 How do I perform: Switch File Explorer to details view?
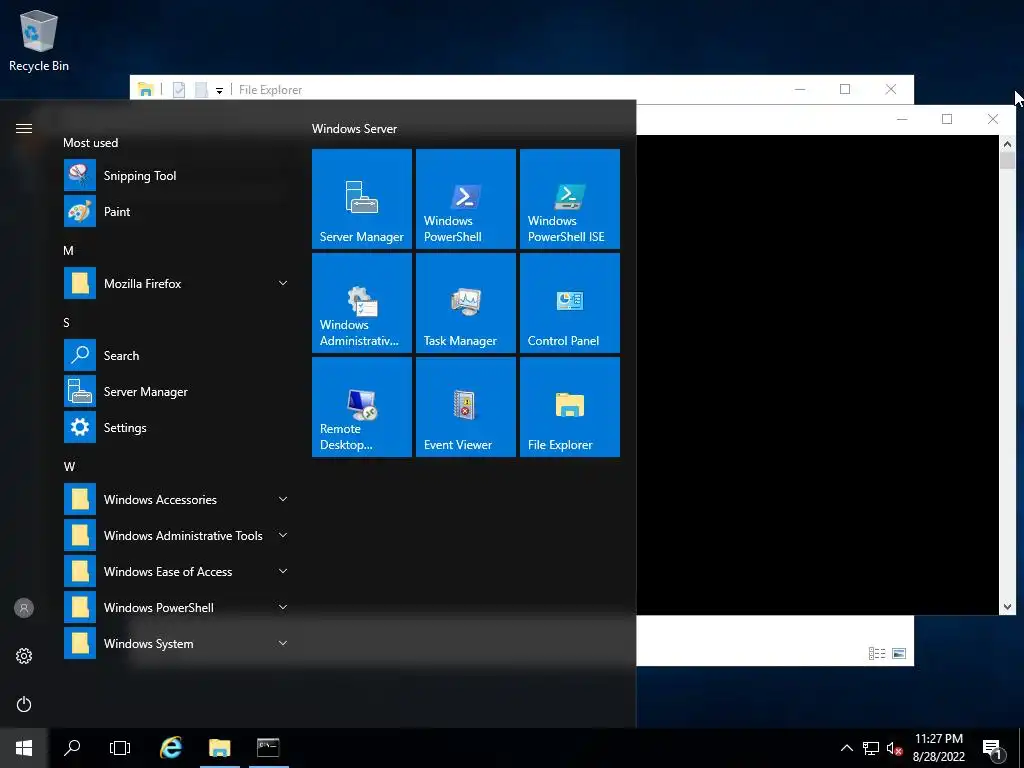point(877,653)
